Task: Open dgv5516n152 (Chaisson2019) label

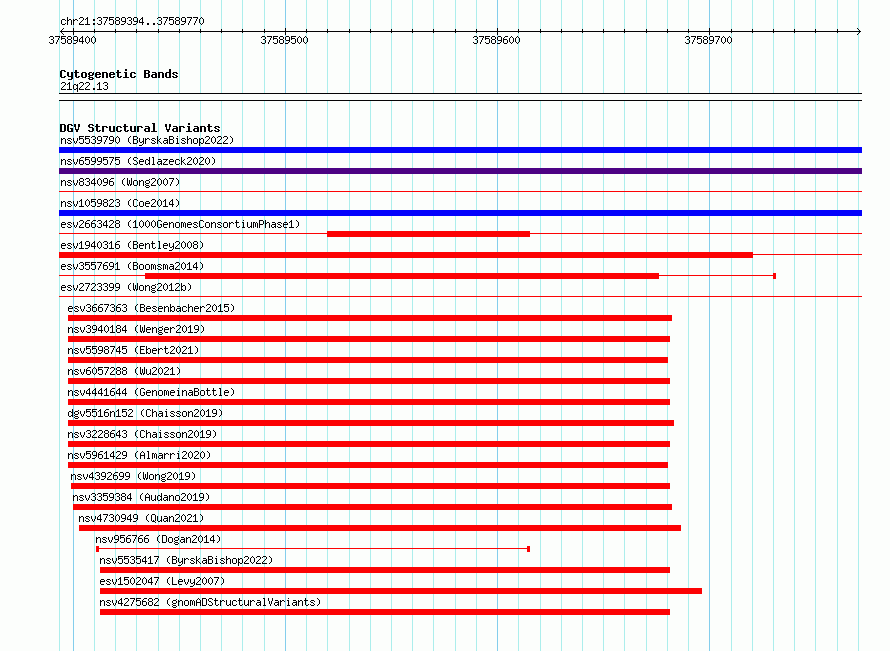Action: 145,413
